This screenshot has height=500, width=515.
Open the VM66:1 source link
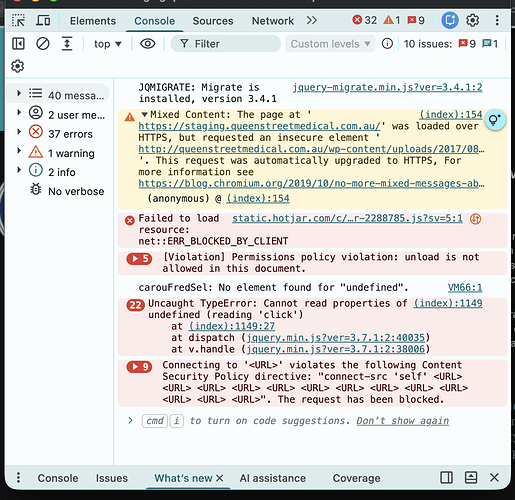pyautogui.click(x=465, y=287)
